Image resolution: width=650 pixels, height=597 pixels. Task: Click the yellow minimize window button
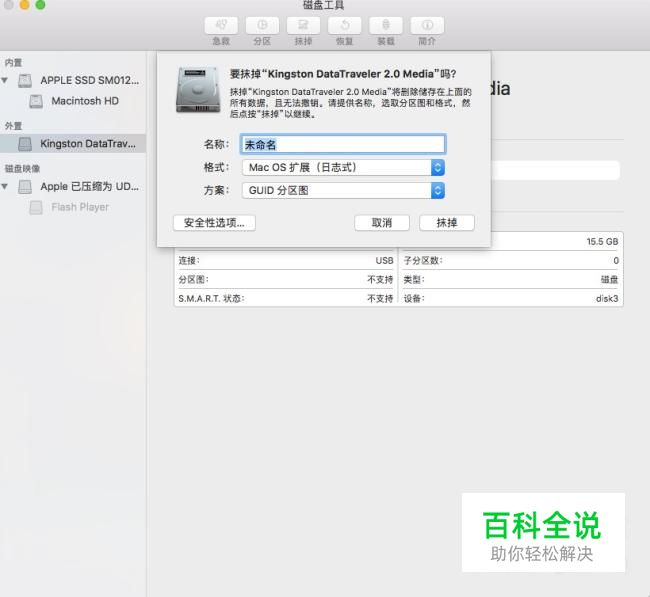pyautogui.click(x=24, y=5)
